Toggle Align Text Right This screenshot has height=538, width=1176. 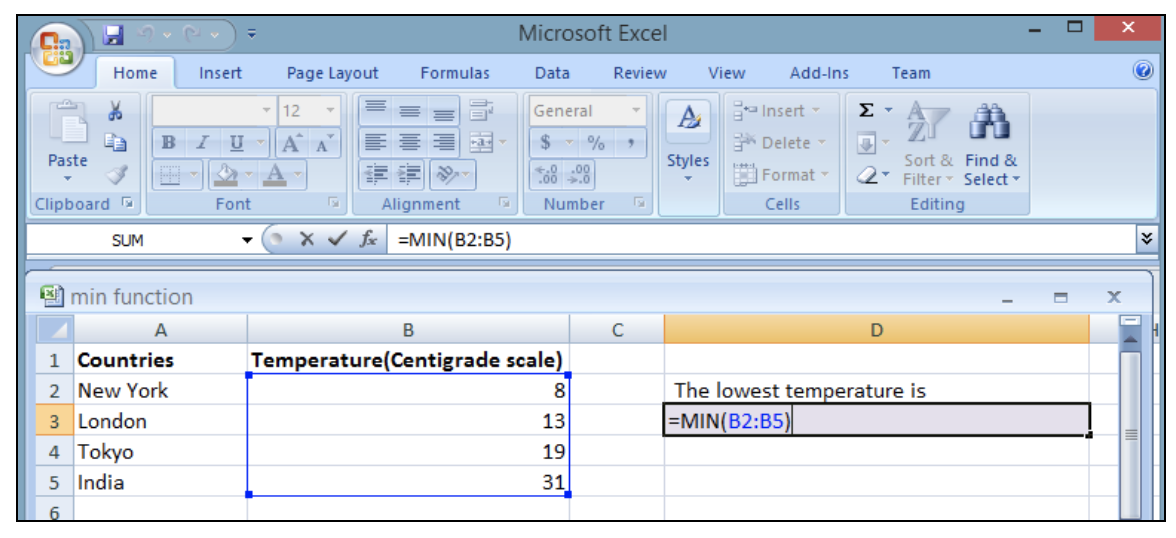coord(444,142)
